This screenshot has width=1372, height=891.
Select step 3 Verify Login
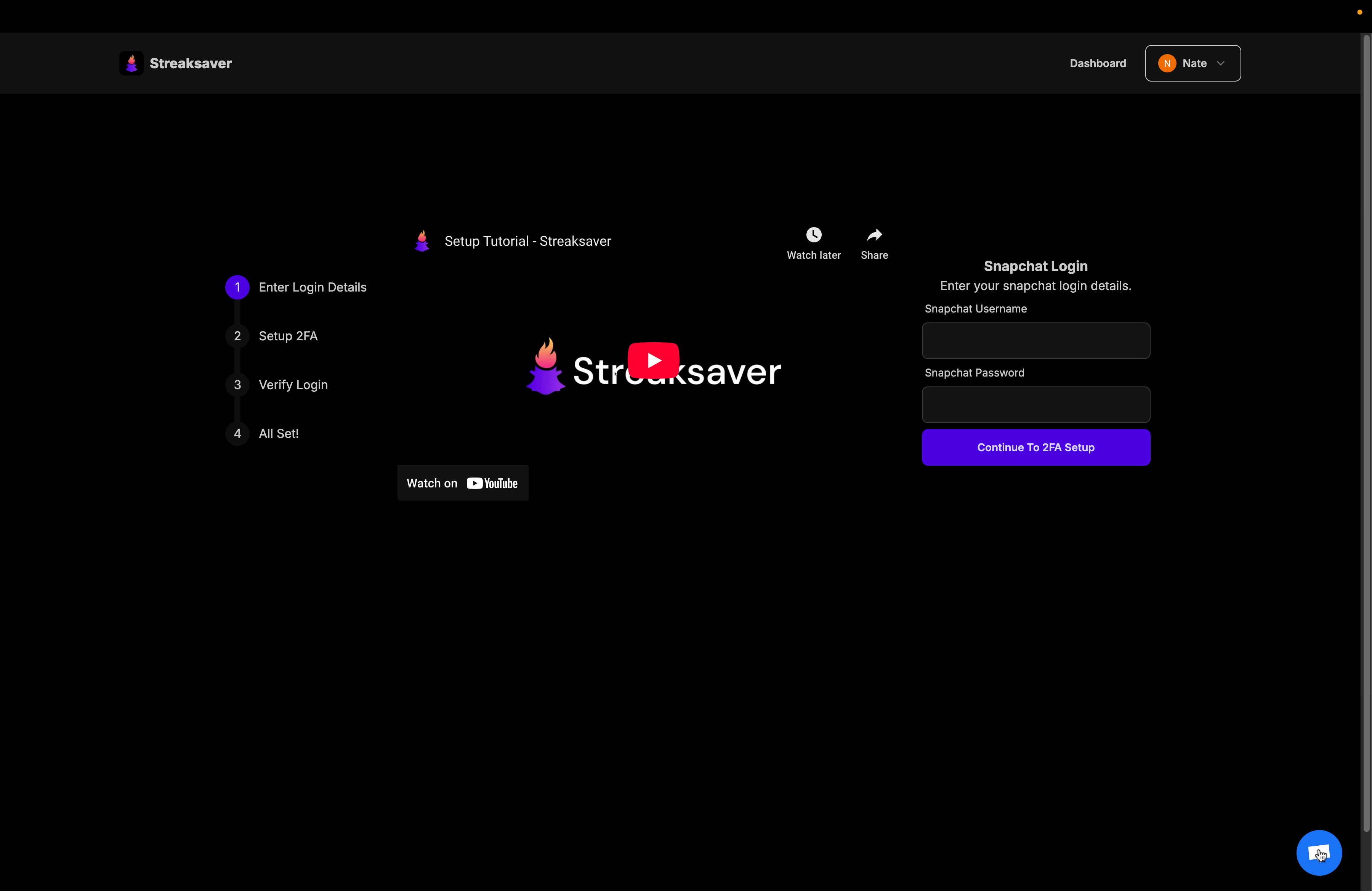pyautogui.click(x=277, y=385)
